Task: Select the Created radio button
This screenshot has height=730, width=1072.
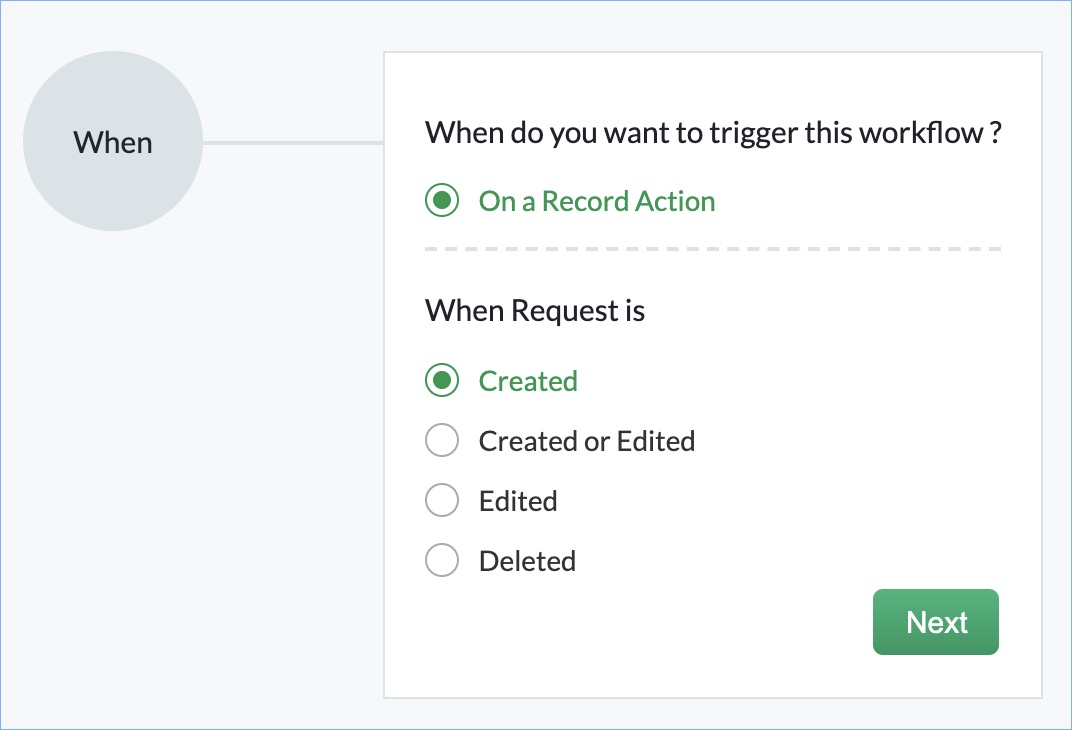Action: (x=442, y=381)
